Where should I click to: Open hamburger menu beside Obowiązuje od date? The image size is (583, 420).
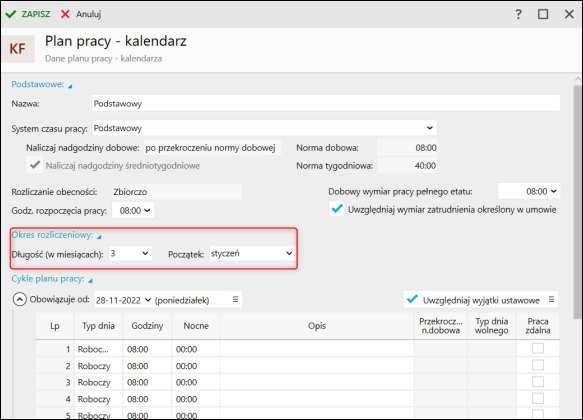(235, 299)
